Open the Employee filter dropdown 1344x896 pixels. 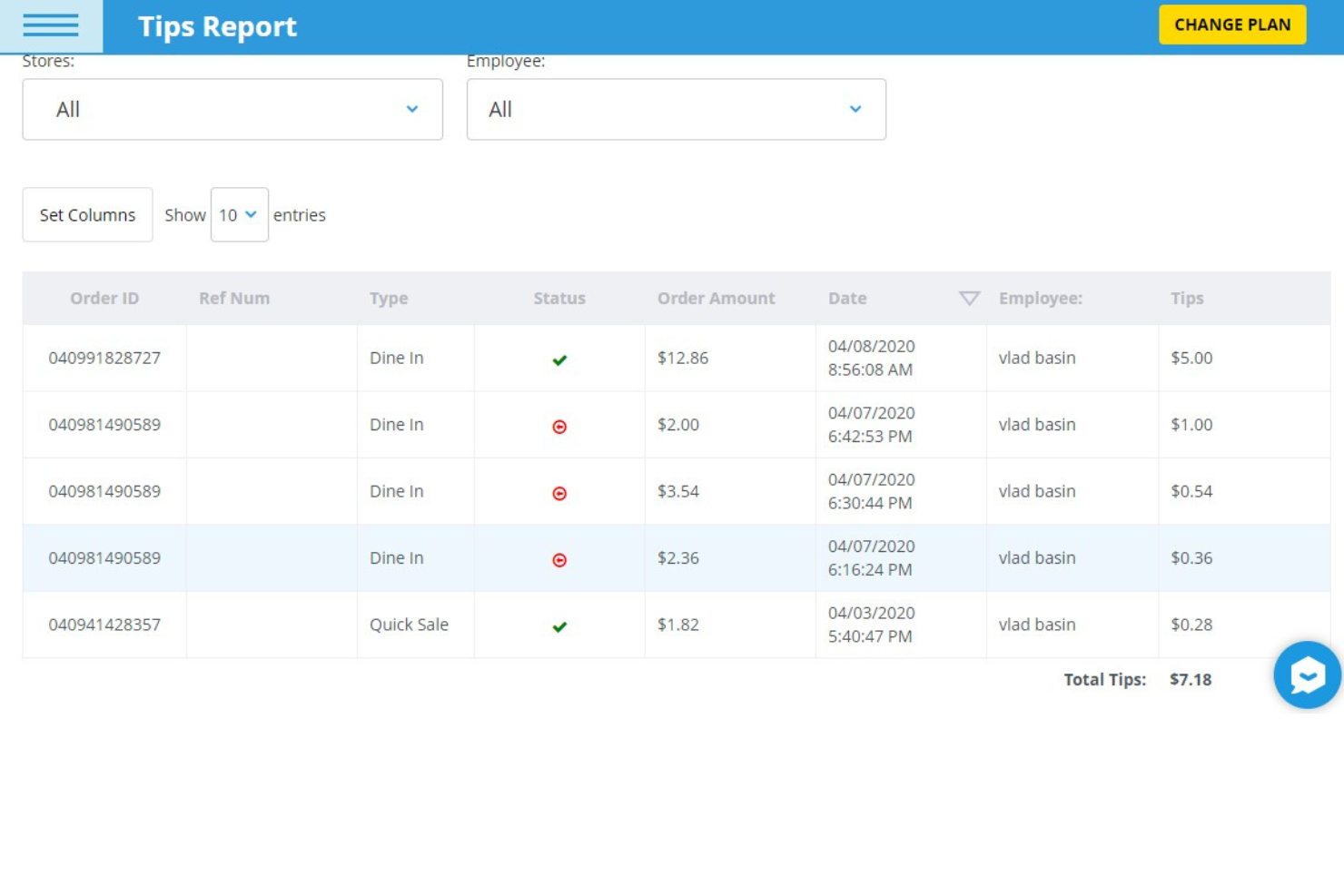(676, 109)
